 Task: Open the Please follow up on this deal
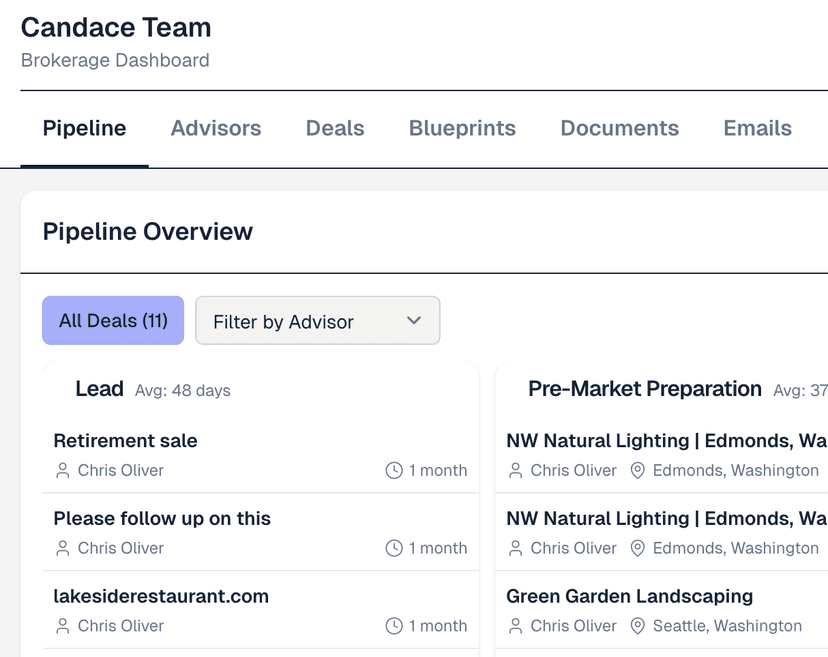[260, 532]
